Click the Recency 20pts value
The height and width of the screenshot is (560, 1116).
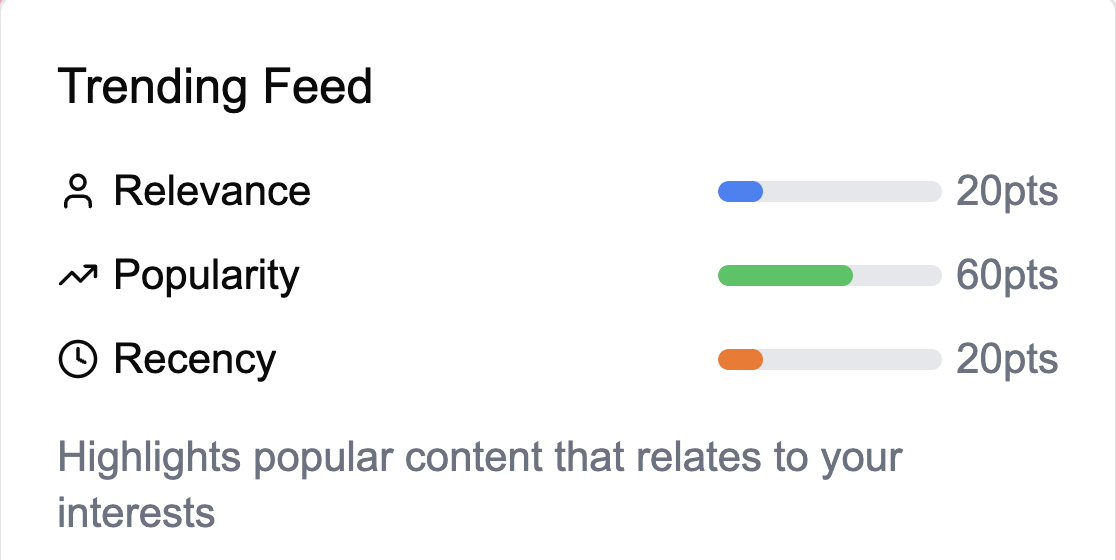click(x=1007, y=360)
